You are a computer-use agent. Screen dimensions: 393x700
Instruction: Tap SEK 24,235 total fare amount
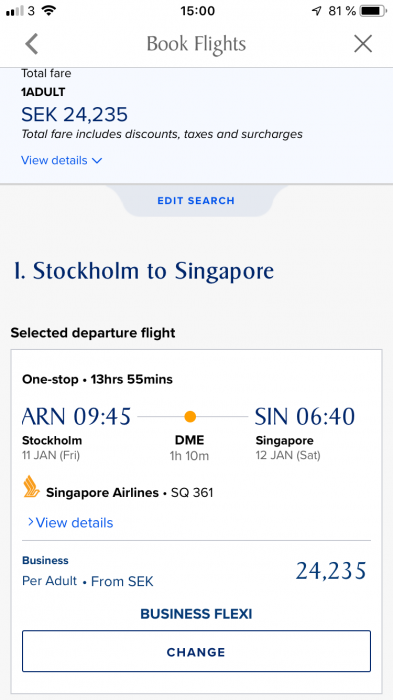[75, 115]
